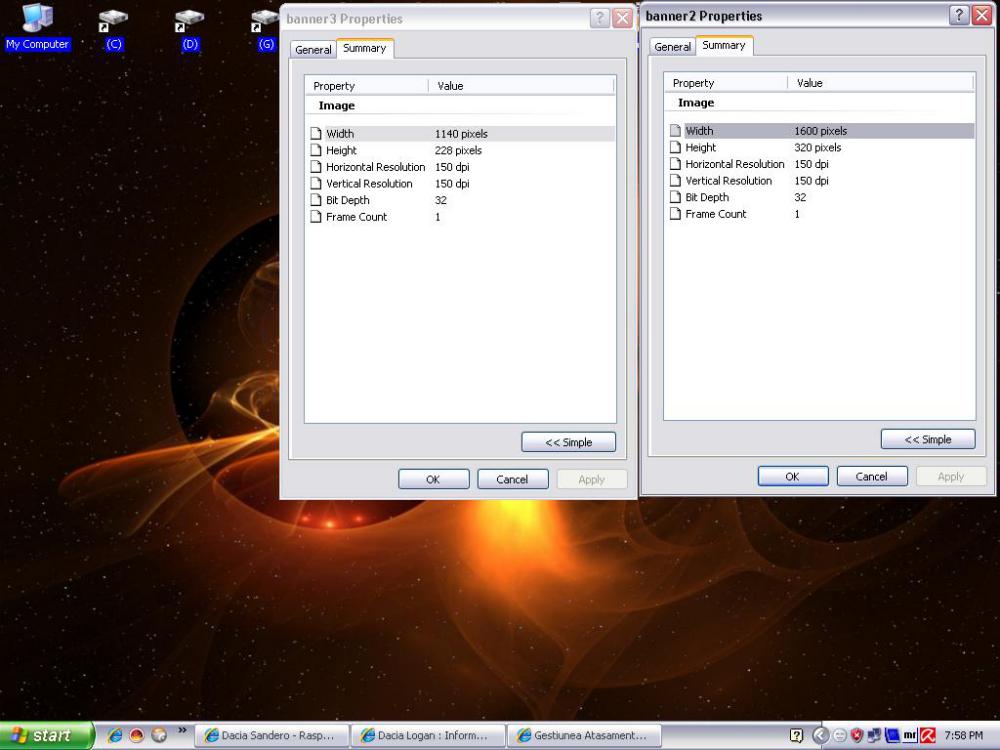
Task: Launch Internet Explorer from Quick Launch
Action: coord(115,735)
